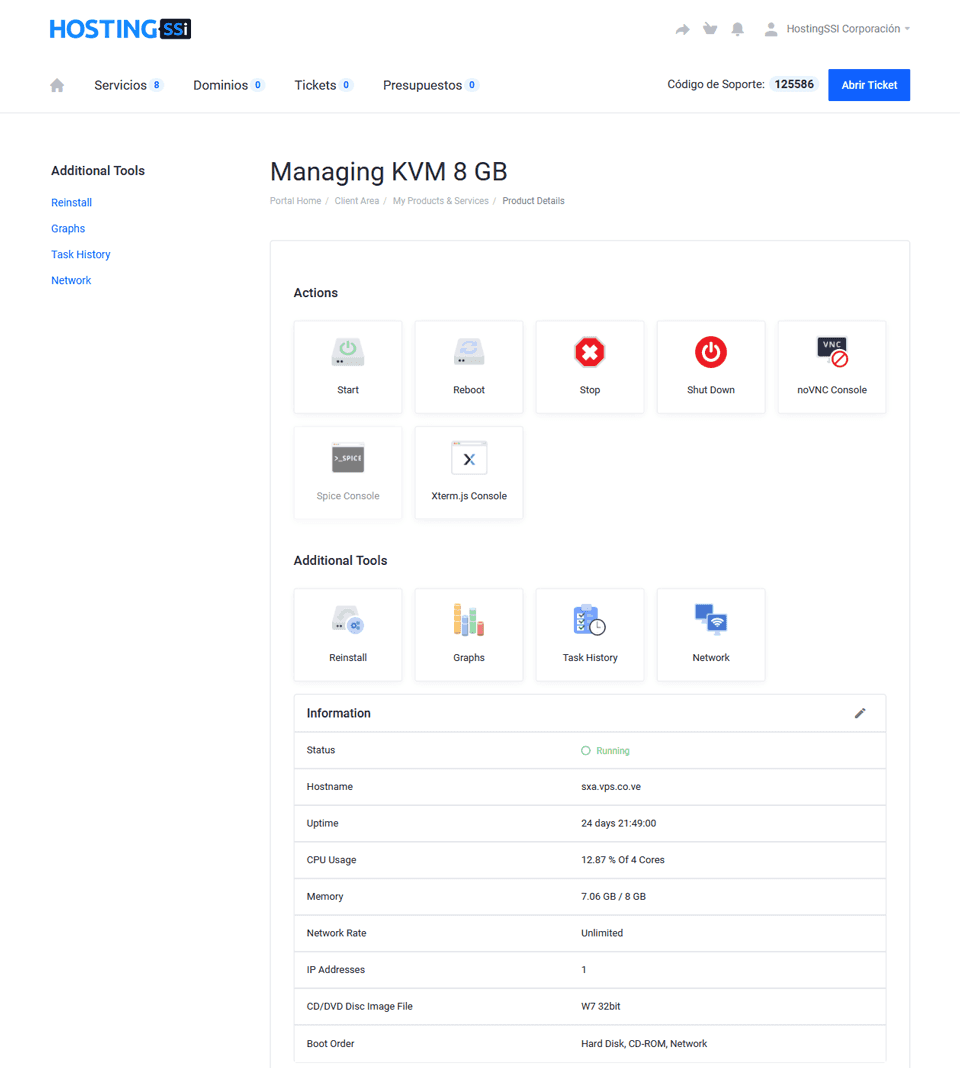Click the Task History sidebar link

point(81,255)
